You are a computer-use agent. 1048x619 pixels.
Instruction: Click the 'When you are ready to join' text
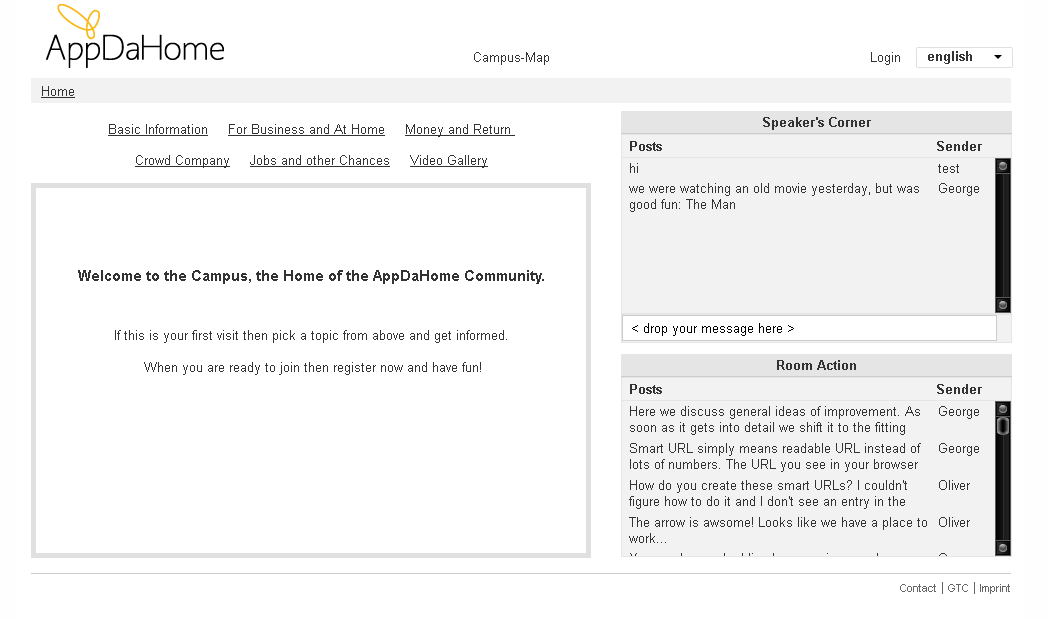313,368
